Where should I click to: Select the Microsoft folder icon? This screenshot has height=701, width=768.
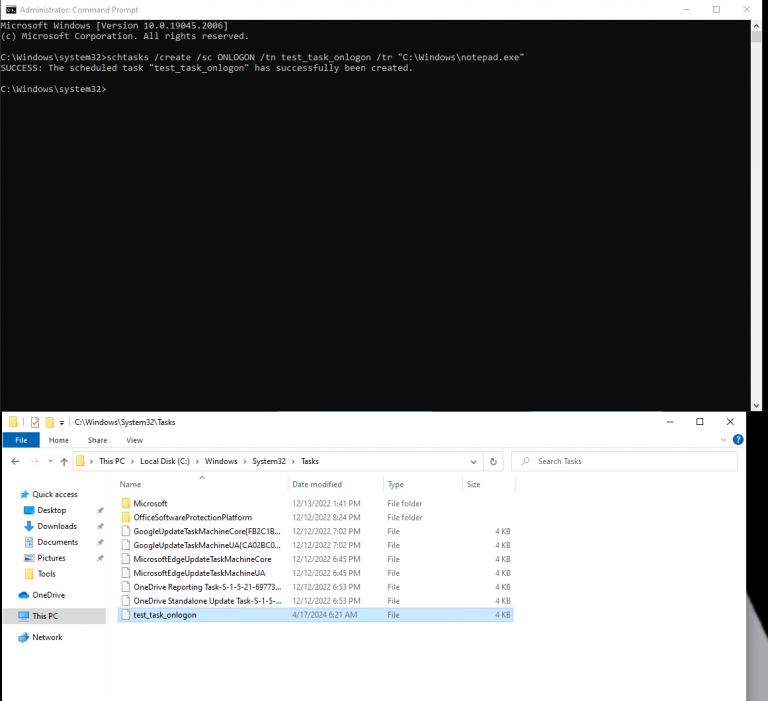pyautogui.click(x=126, y=503)
